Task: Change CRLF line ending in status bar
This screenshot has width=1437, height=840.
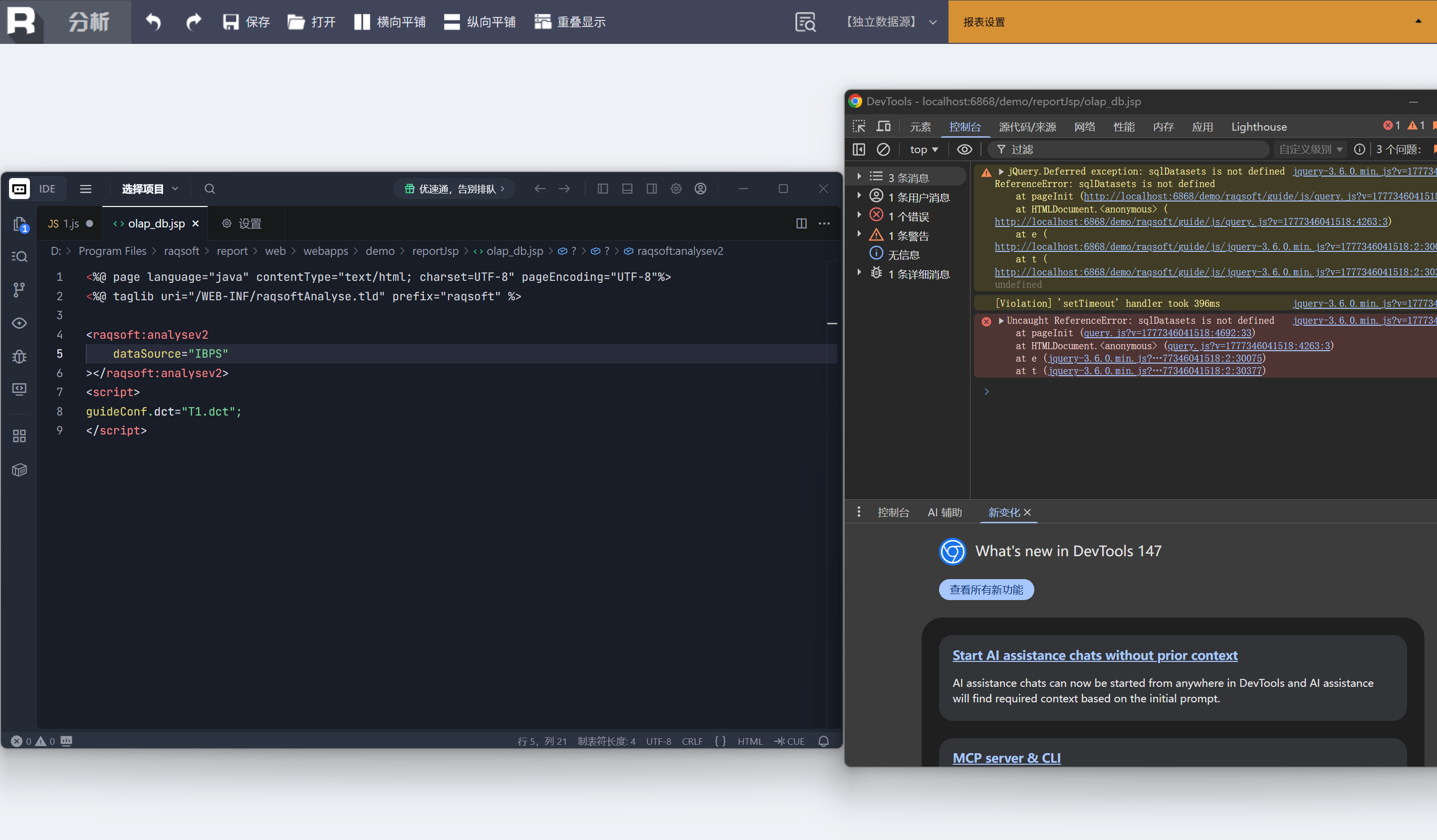Action: 692,741
